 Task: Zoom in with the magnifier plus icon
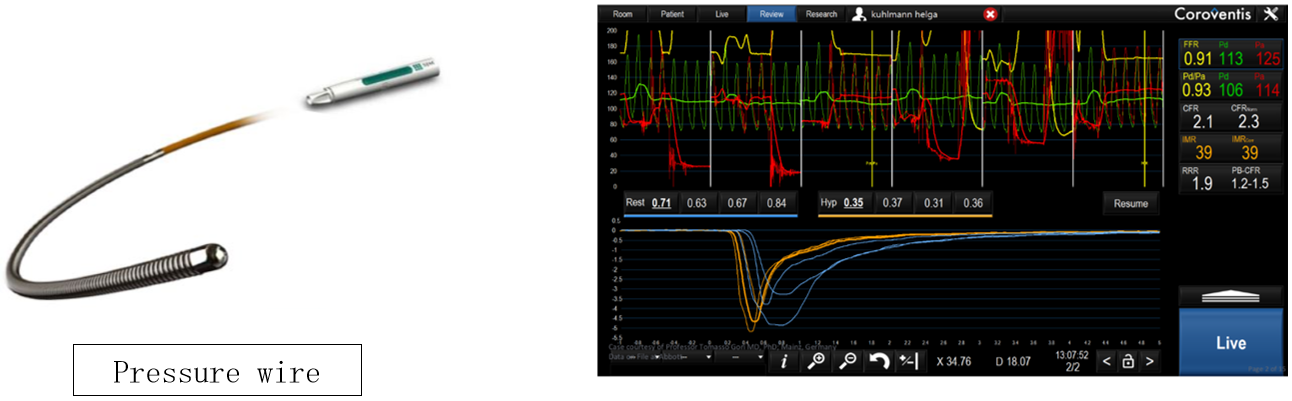(817, 361)
